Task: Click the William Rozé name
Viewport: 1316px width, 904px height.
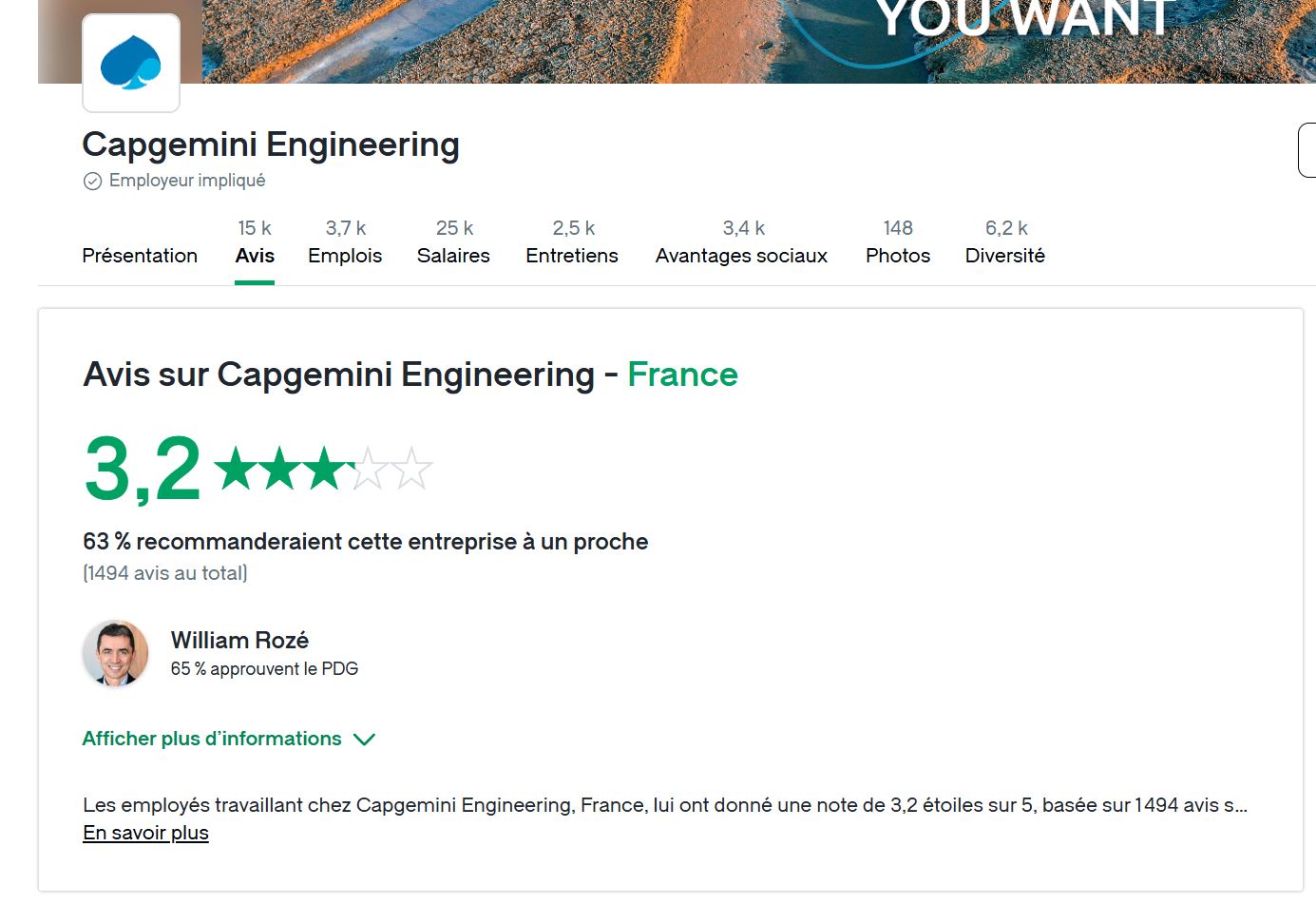Action: (x=239, y=640)
